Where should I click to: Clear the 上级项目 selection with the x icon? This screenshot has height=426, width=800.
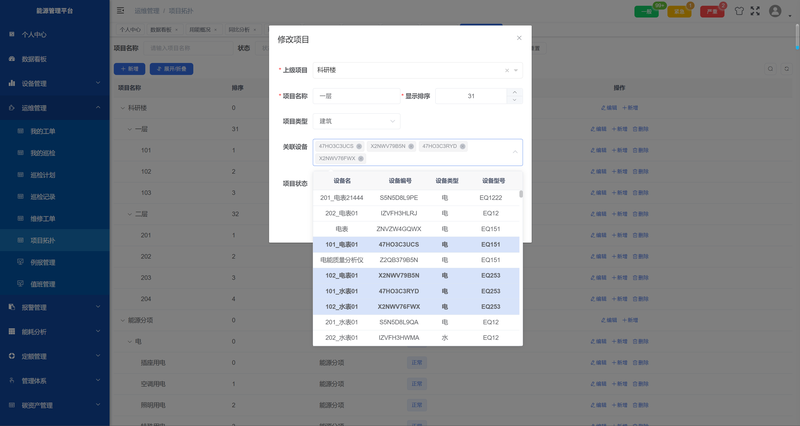[507, 70]
